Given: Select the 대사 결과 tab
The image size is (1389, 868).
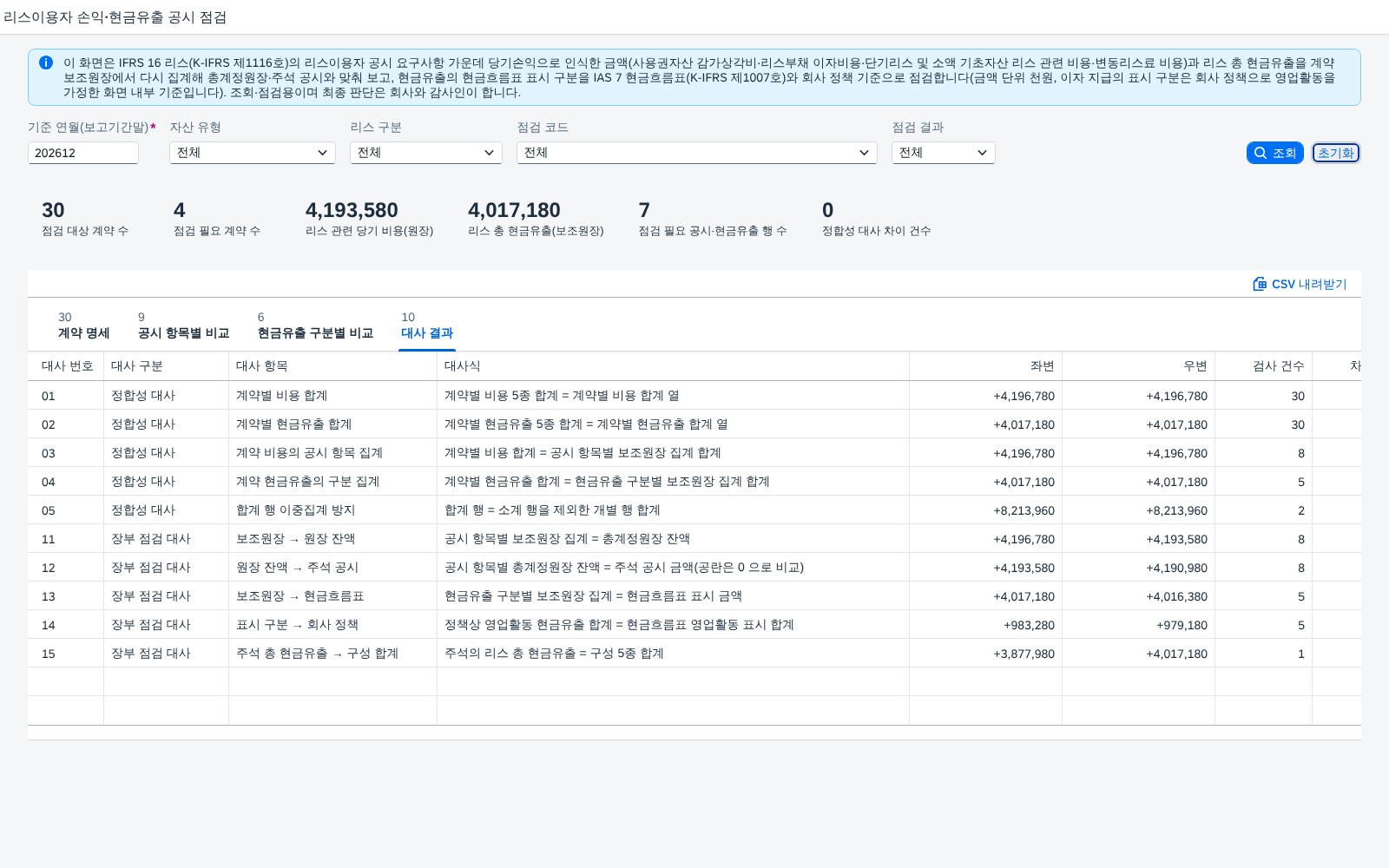Looking at the screenshot, I should click(x=426, y=325).
